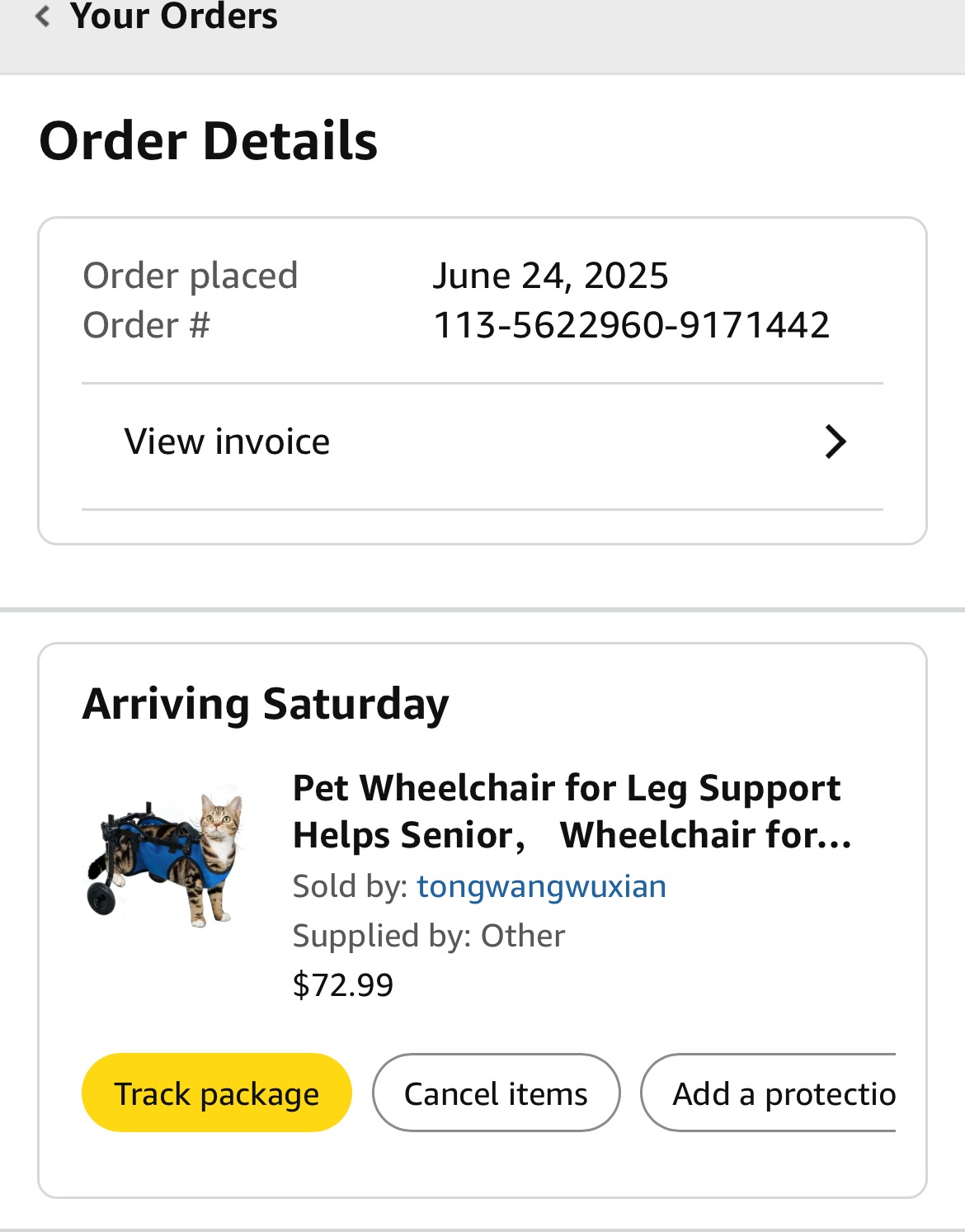Viewport: 965px width, 1232px height.
Task: Open the pet wheelchair product thumbnail
Action: coord(166,855)
